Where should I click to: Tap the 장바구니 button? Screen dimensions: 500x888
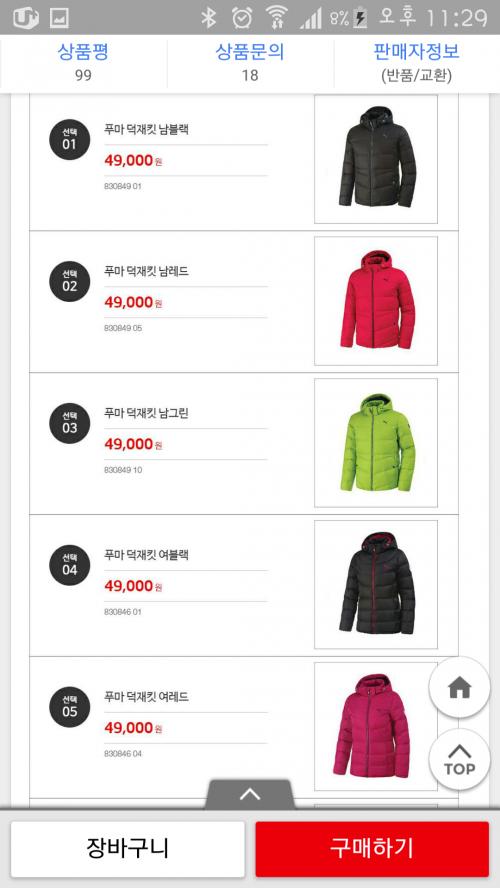pos(127,849)
